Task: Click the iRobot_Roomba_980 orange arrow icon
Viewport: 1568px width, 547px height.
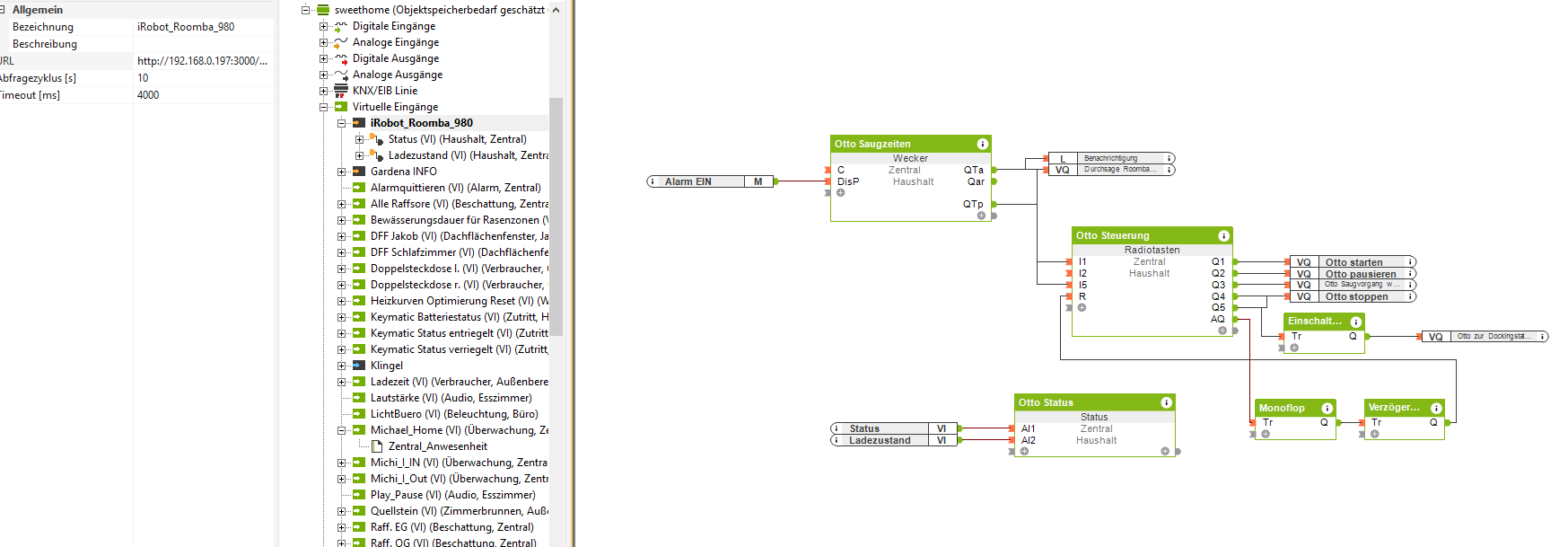Action: click(359, 123)
